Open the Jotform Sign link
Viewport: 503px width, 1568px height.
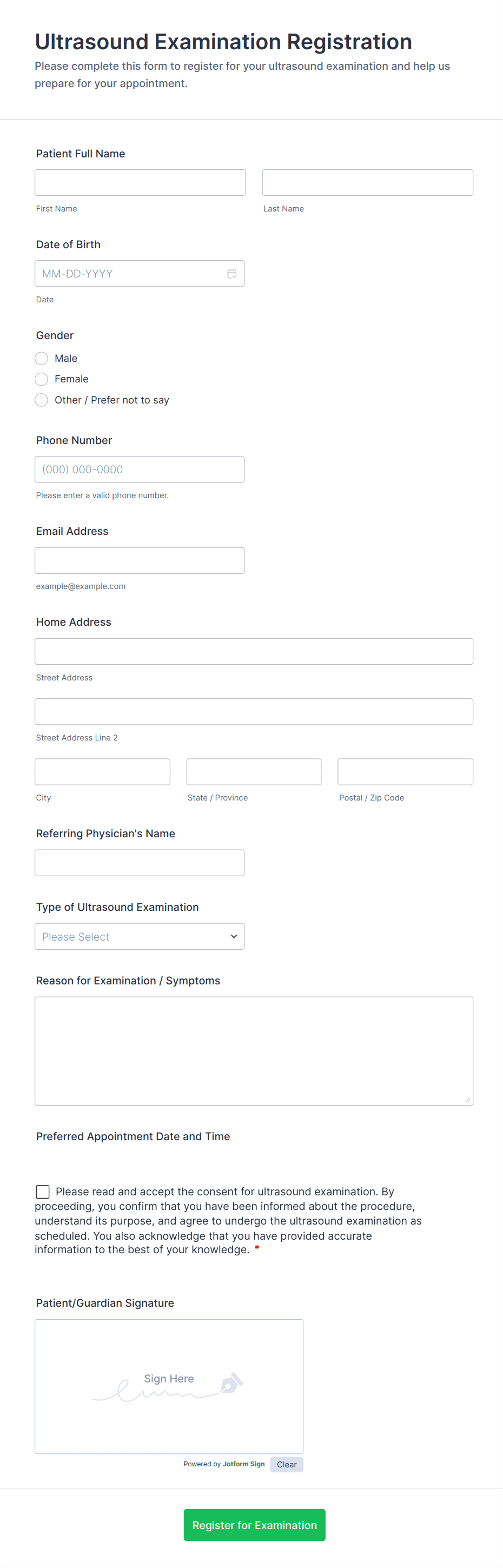(243, 1465)
